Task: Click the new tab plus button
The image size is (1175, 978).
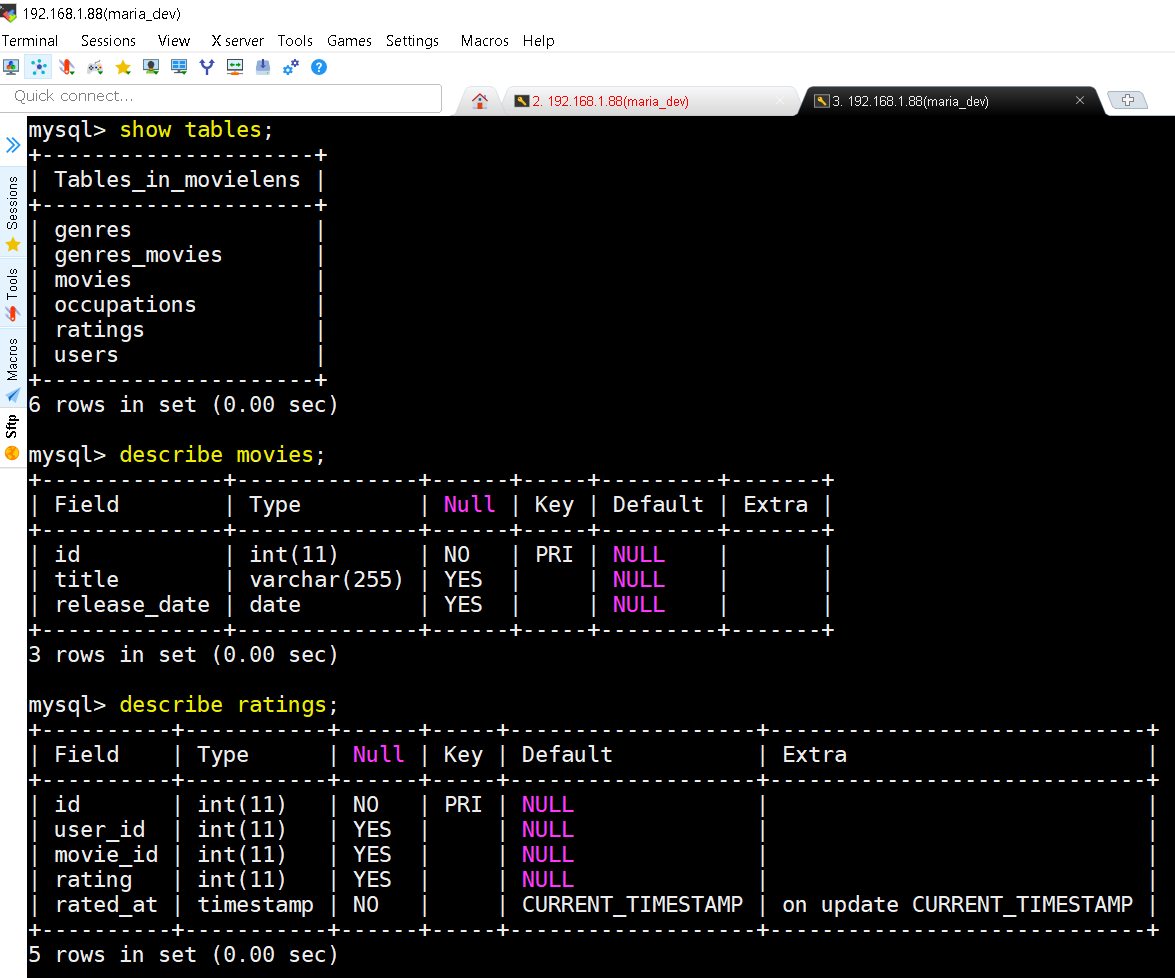Action: coord(1128,100)
